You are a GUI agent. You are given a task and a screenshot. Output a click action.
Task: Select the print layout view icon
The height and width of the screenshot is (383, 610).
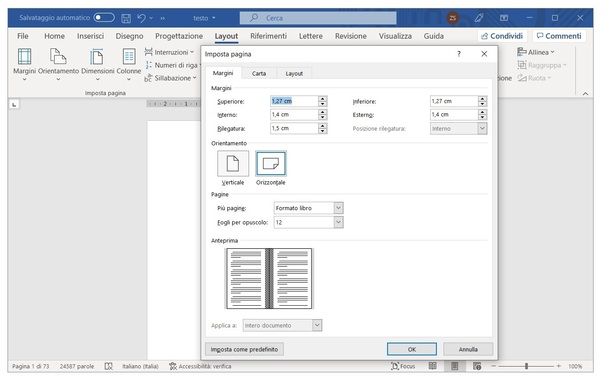[454, 366]
